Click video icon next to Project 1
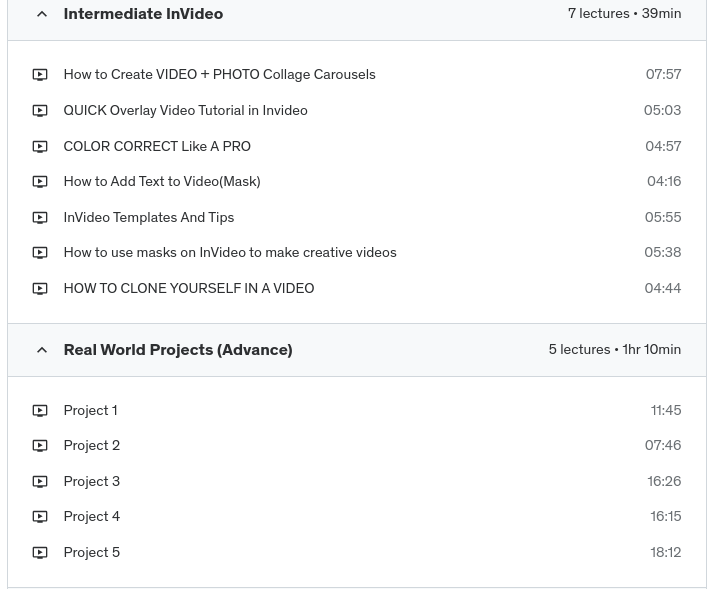Viewport: 716px width, 589px height. coord(40,411)
